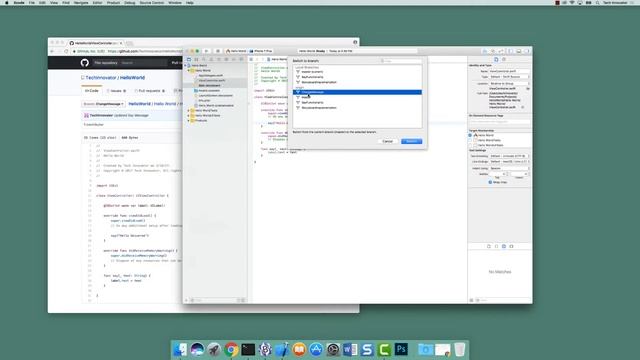The image size is (640, 360).
Task: Open the Issues tab on GitHub
Action: [116, 91]
